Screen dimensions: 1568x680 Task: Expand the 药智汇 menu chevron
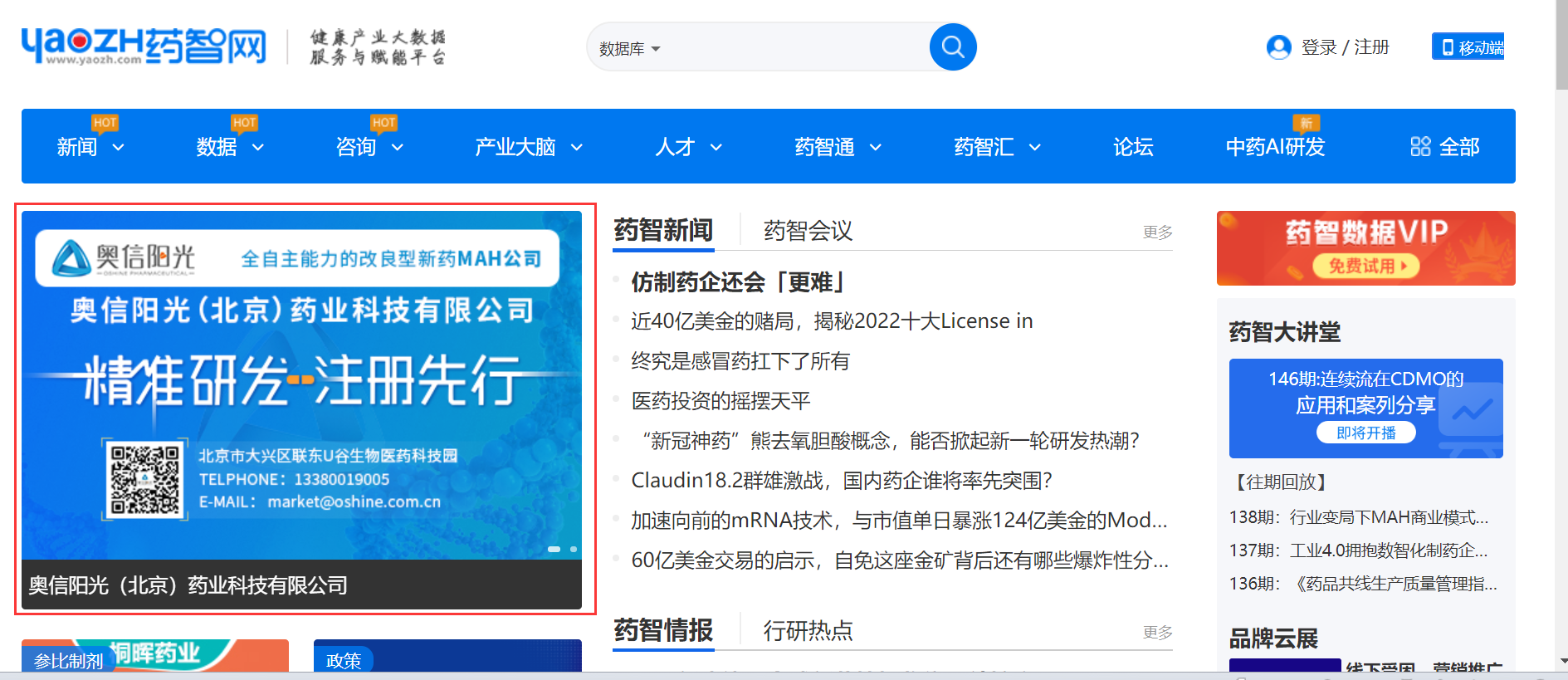tap(1035, 148)
